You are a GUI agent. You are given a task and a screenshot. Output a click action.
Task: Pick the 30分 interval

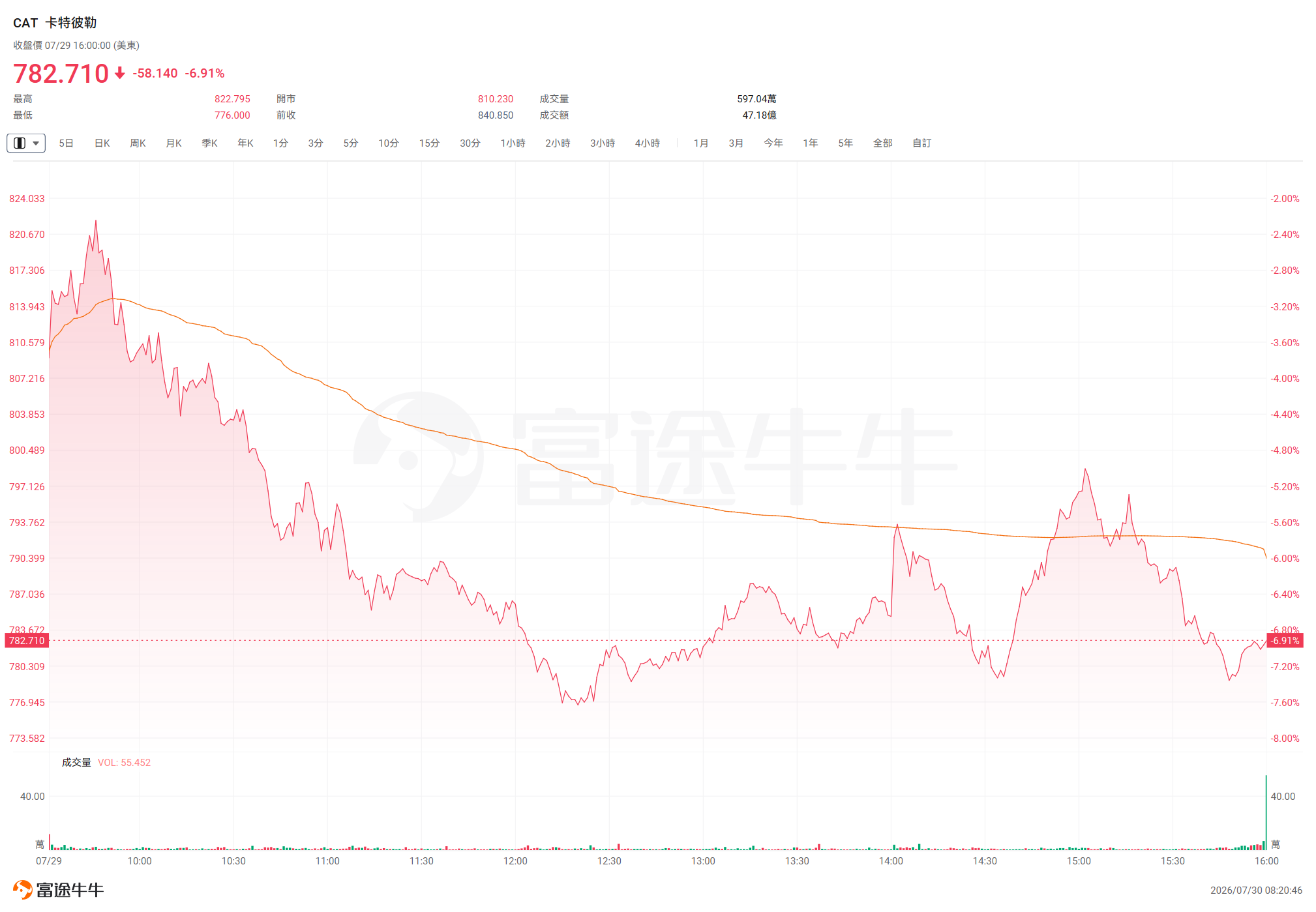coord(470,143)
